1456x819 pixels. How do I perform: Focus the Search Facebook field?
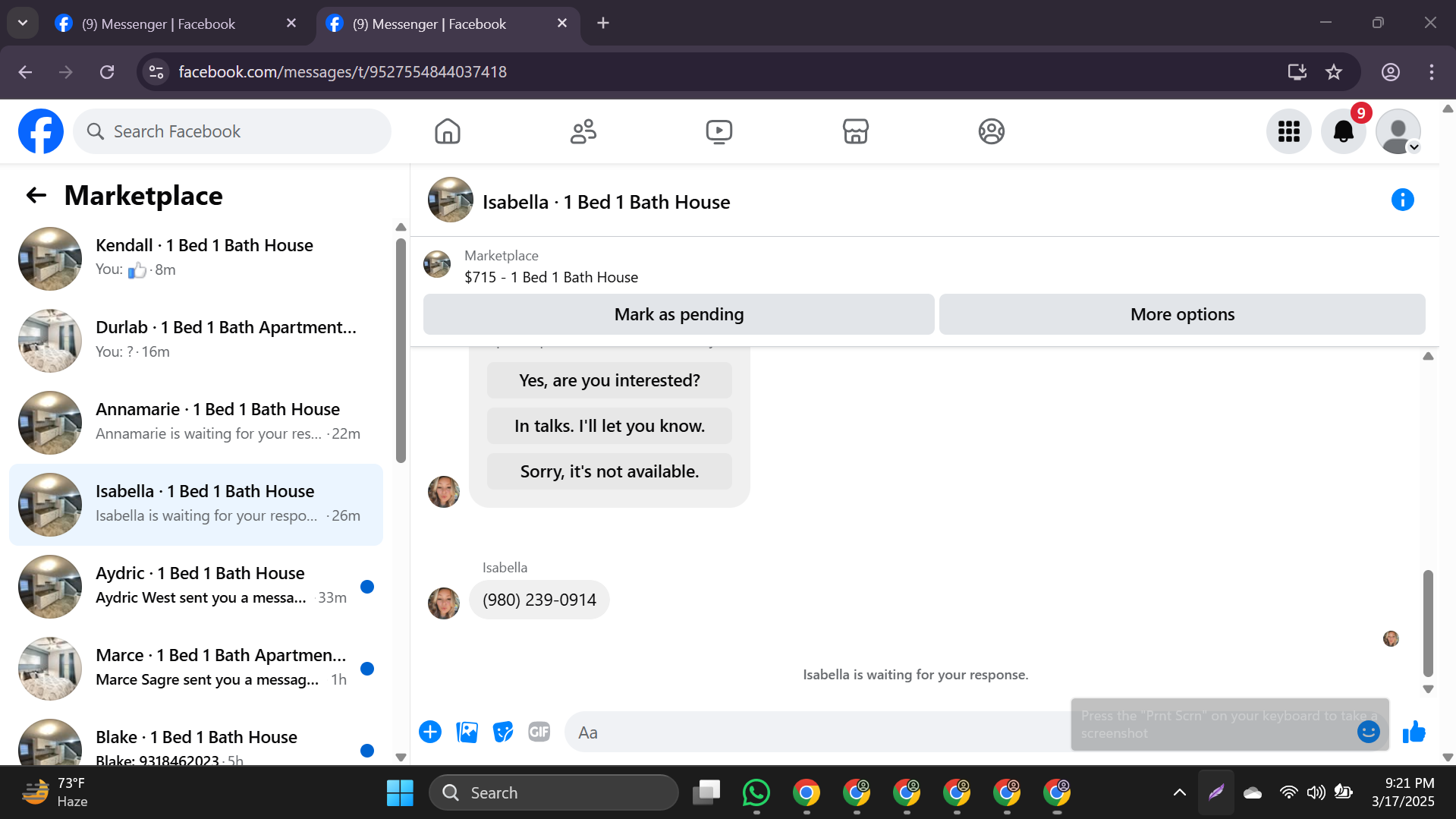pos(232,131)
